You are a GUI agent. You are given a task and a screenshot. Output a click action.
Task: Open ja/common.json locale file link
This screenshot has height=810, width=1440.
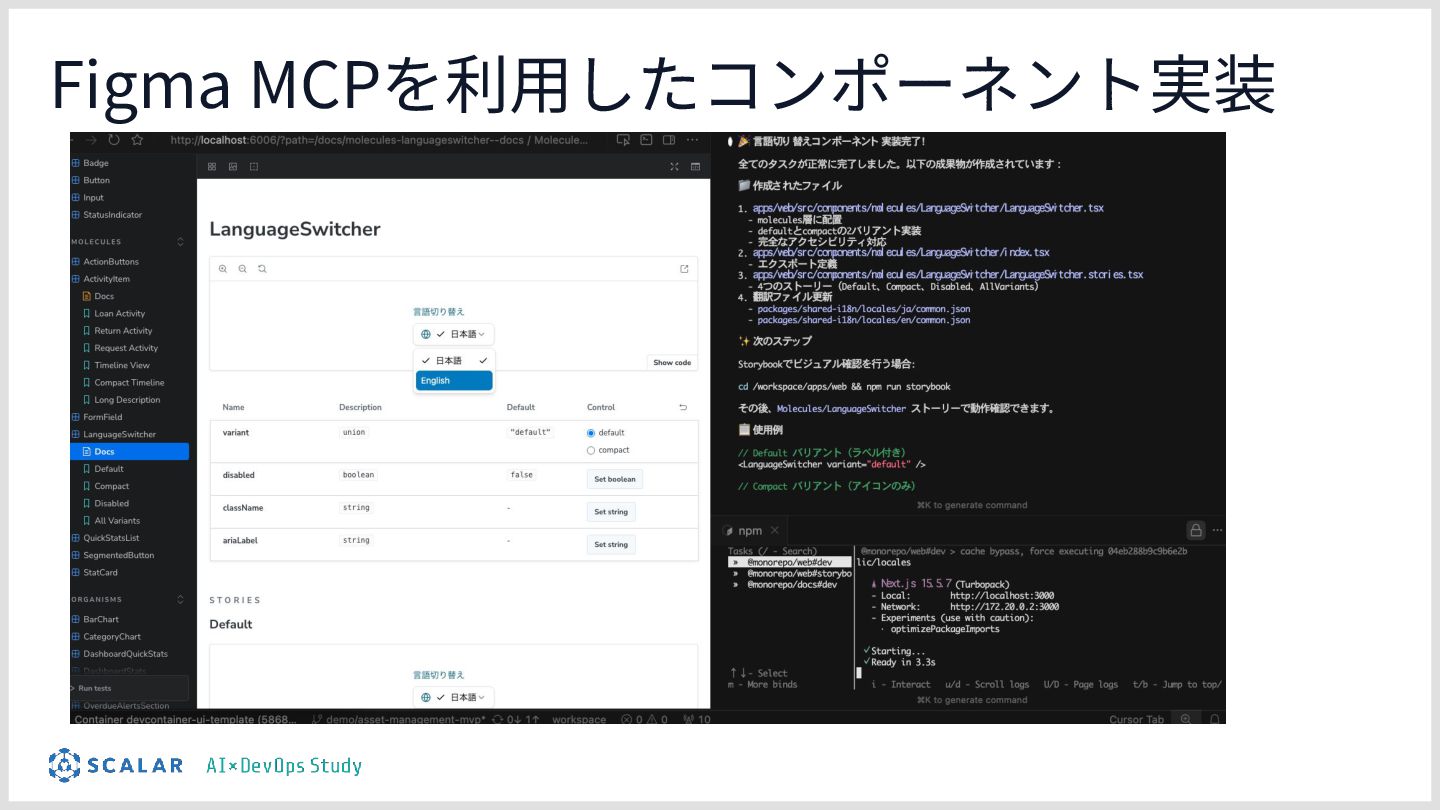coord(864,309)
